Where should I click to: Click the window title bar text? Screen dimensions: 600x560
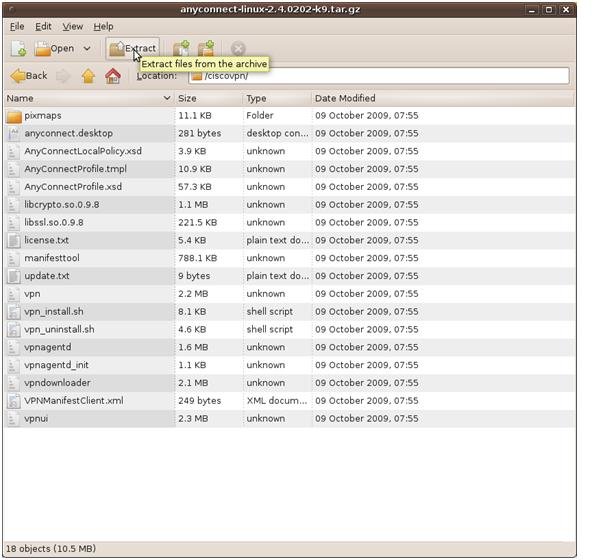[x=270, y=10]
